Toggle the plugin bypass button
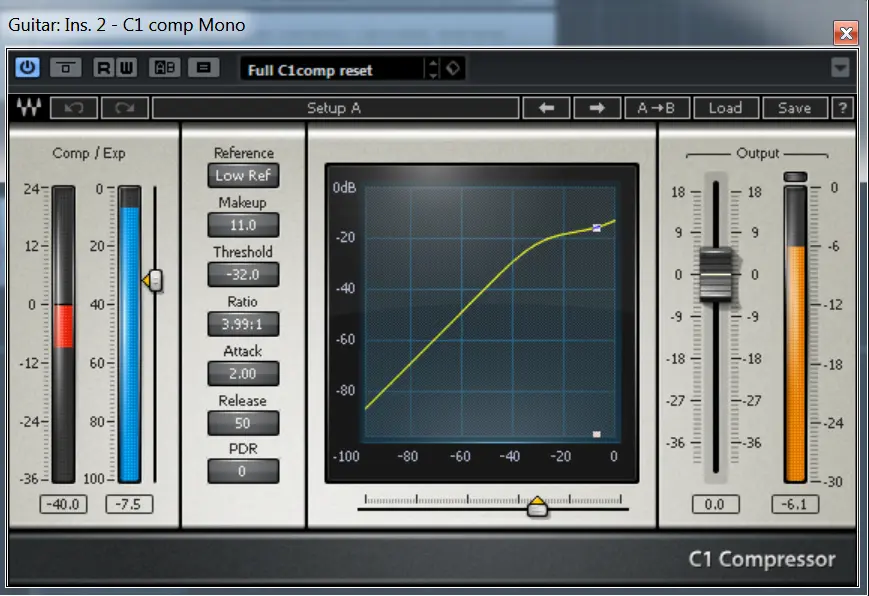This screenshot has width=869, height=596. (x=66, y=68)
